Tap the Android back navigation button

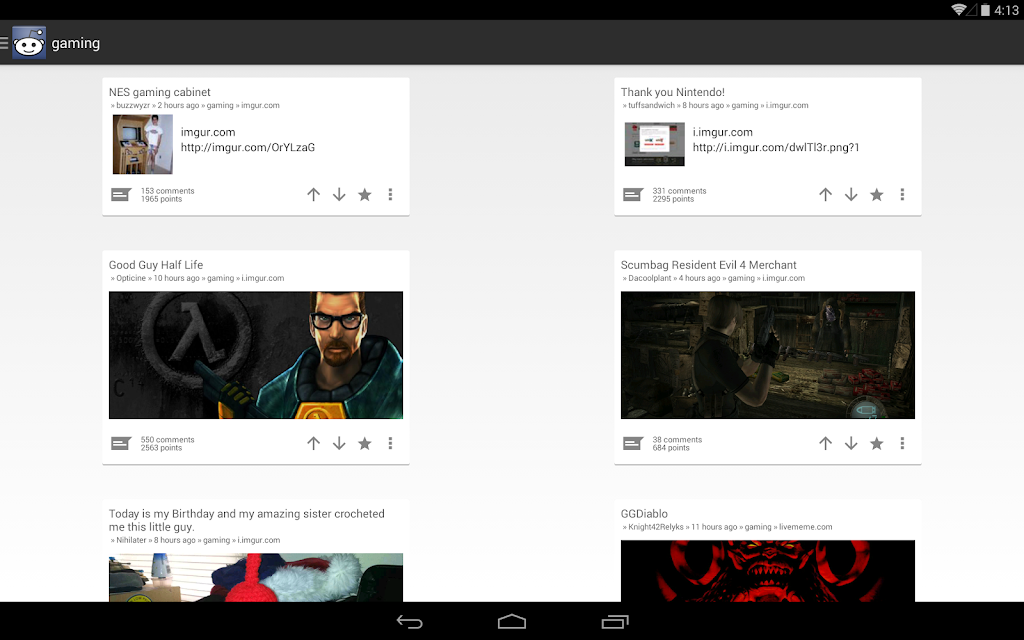pos(409,622)
